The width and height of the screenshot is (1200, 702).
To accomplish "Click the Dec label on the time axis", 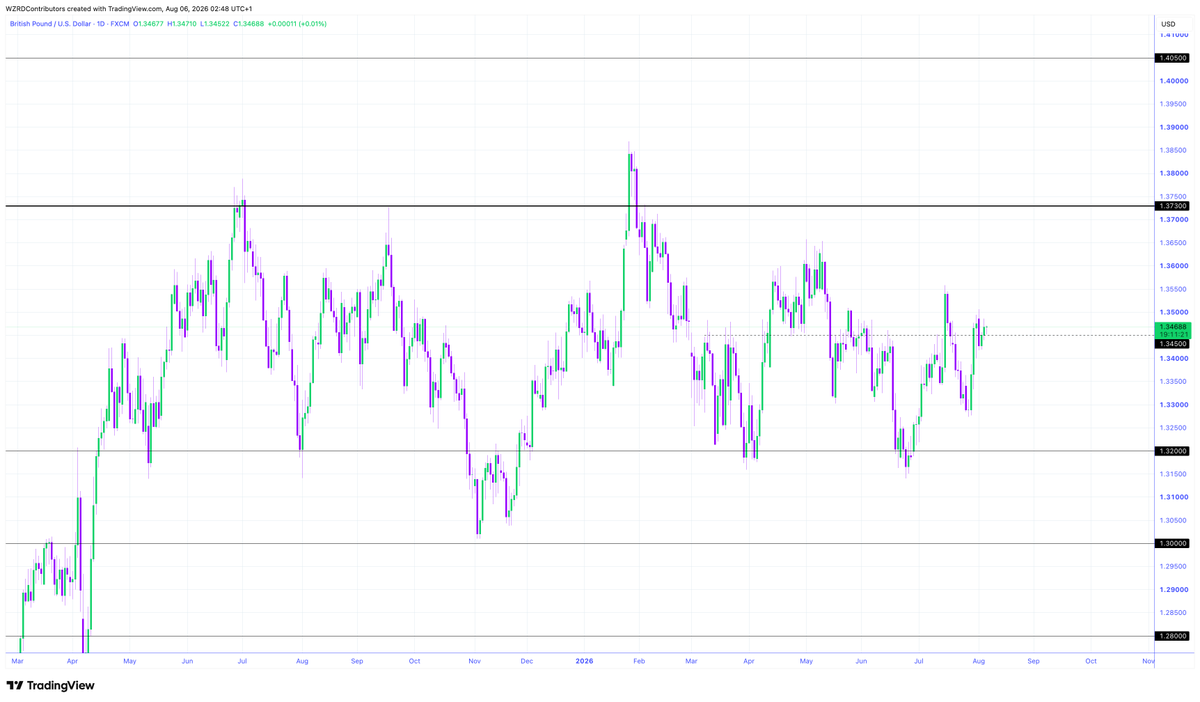I will coord(527,661).
